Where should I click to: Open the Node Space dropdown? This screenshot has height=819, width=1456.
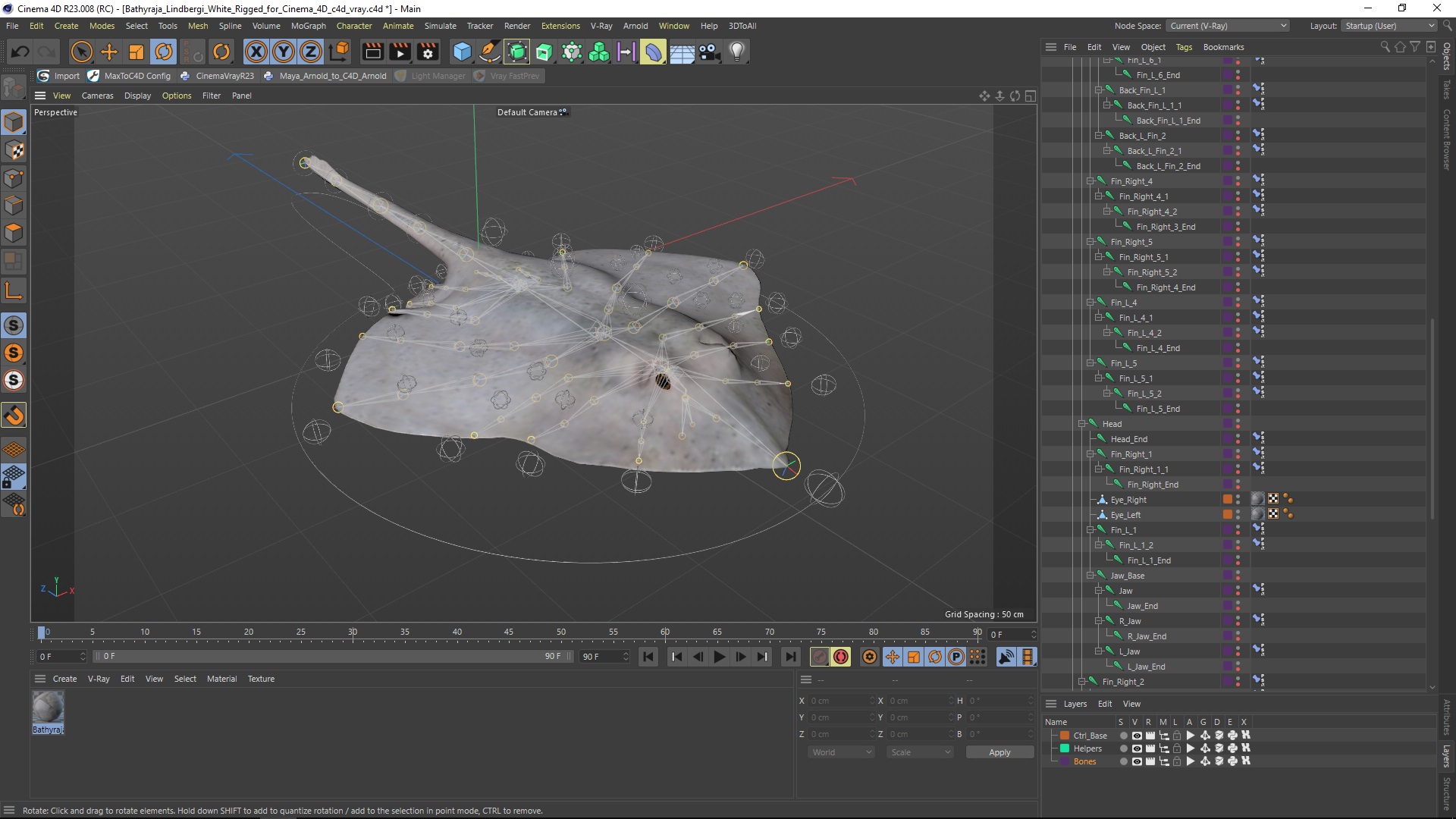point(1227,26)
